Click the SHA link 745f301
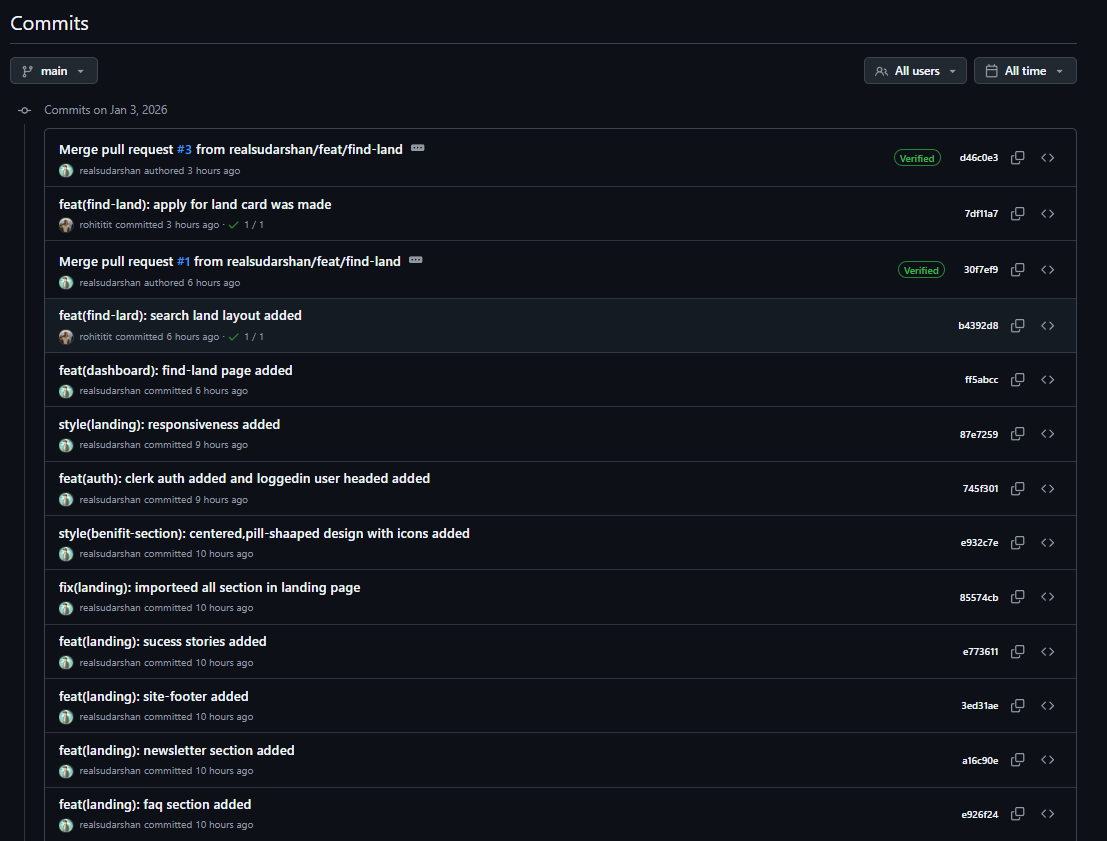 980,488
